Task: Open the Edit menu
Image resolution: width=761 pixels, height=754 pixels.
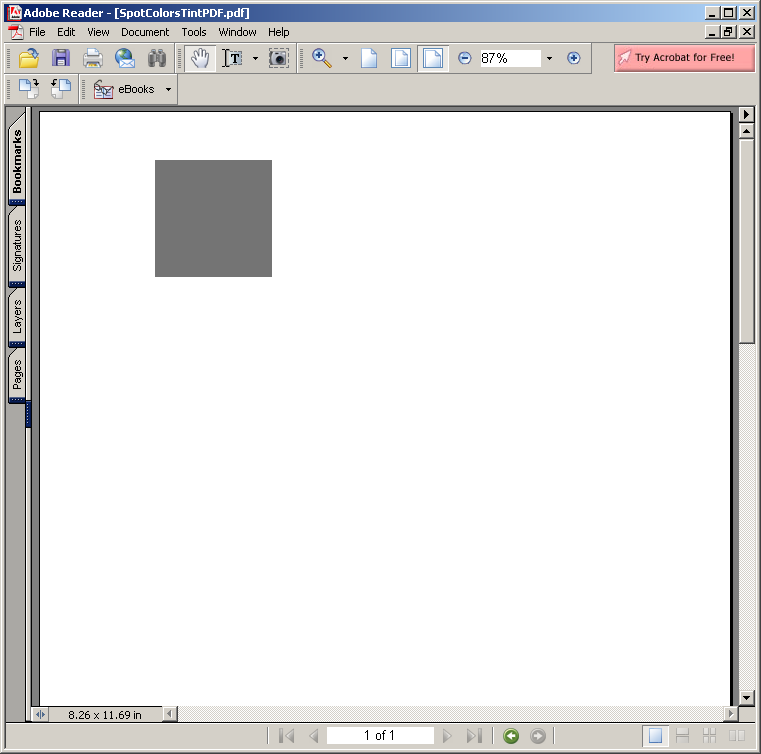Action: [x=66, y=32]
